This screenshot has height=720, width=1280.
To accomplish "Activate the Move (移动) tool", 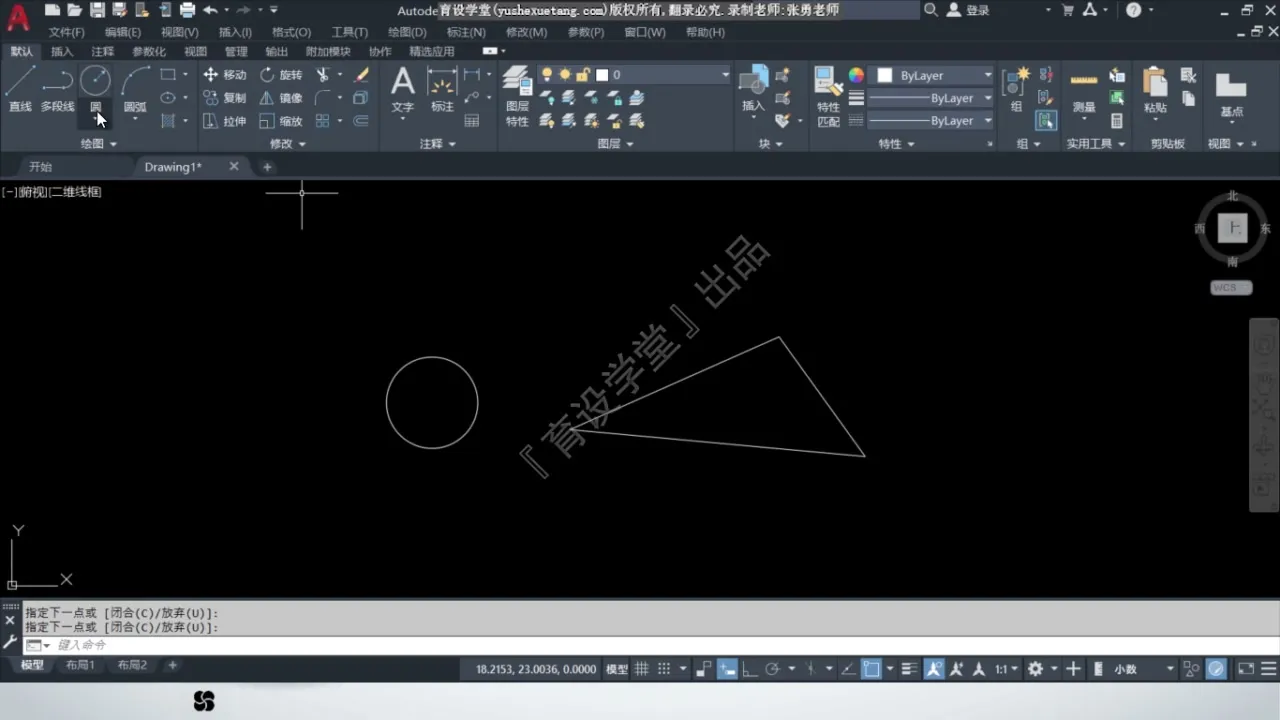I will coord(224,75).
